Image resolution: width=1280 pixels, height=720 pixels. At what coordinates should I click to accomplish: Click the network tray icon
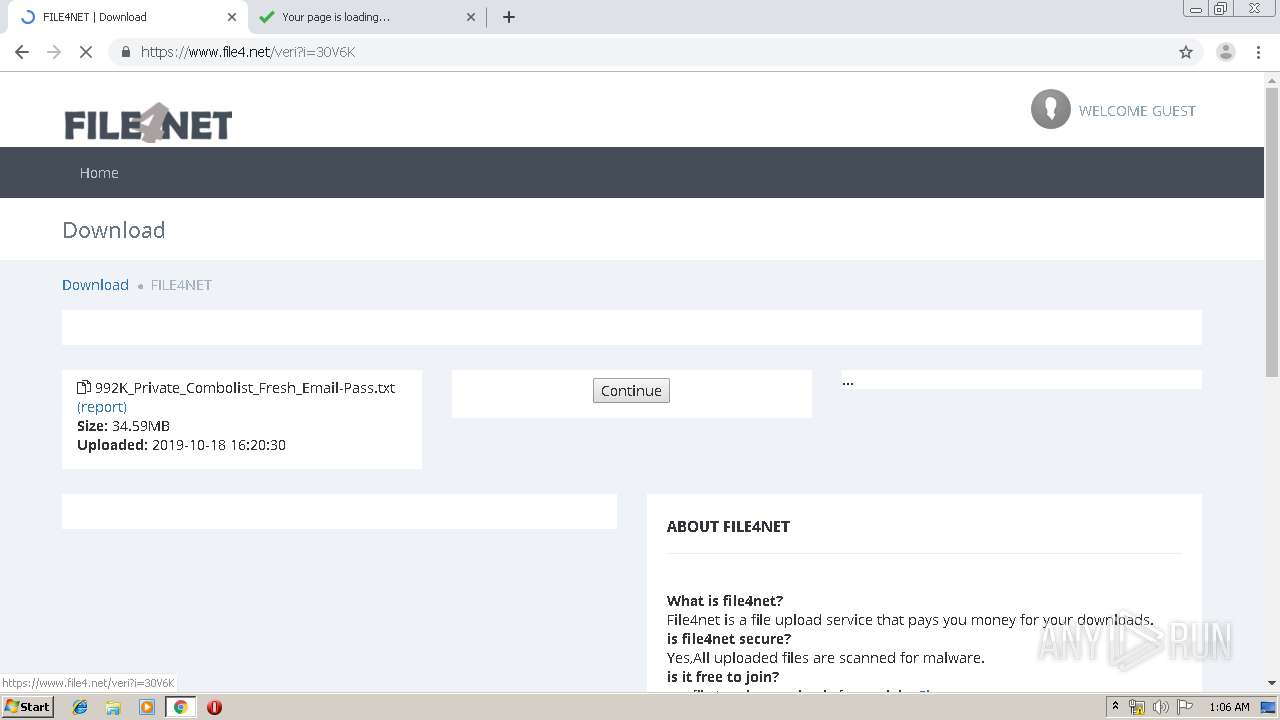click(x=1137, y=707)
